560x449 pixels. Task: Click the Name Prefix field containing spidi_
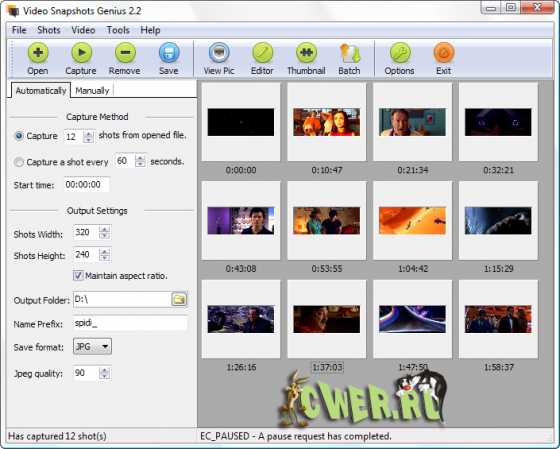130,323
